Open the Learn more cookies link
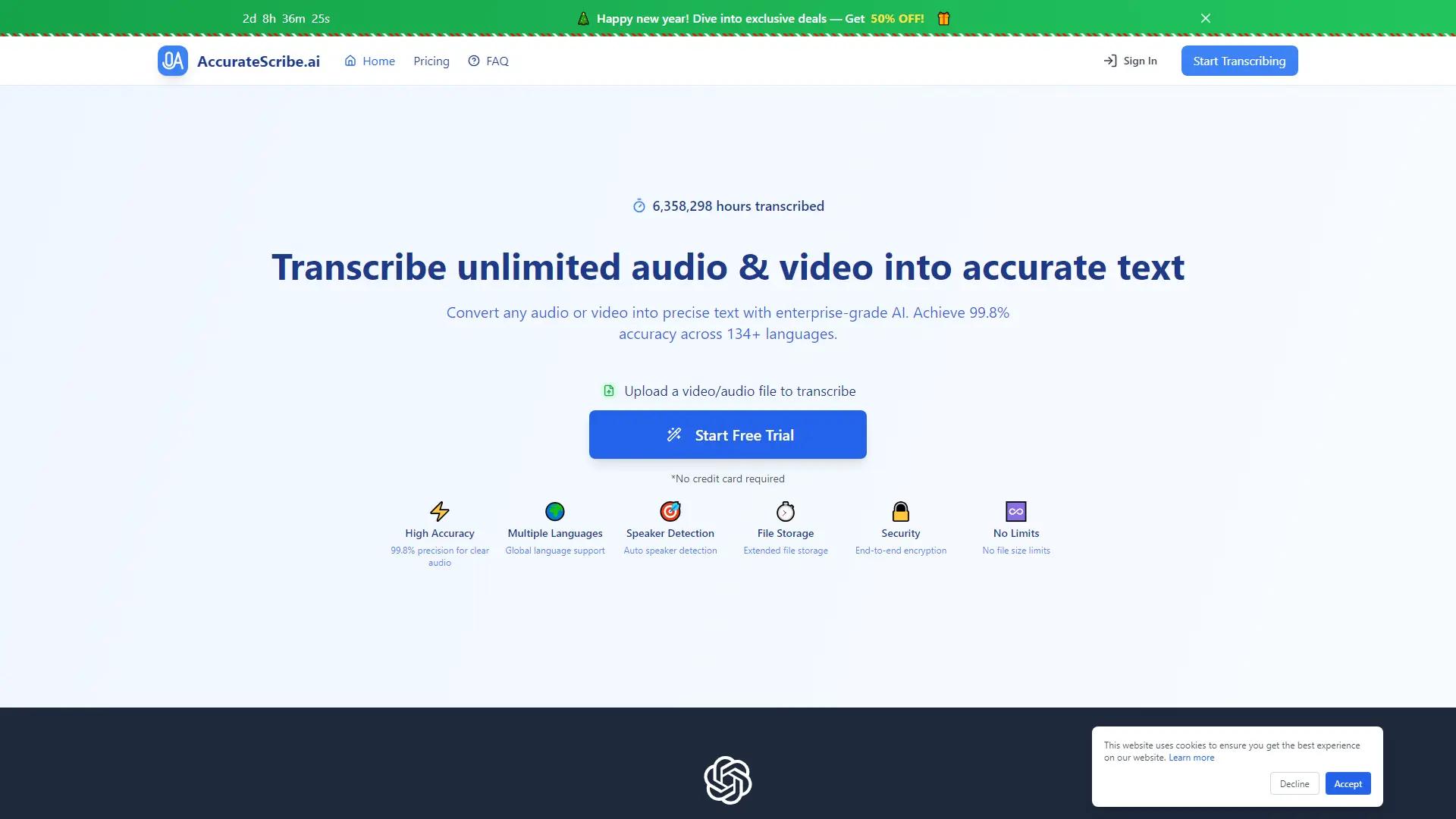The image size is (1456, 819). (1191, 757)
